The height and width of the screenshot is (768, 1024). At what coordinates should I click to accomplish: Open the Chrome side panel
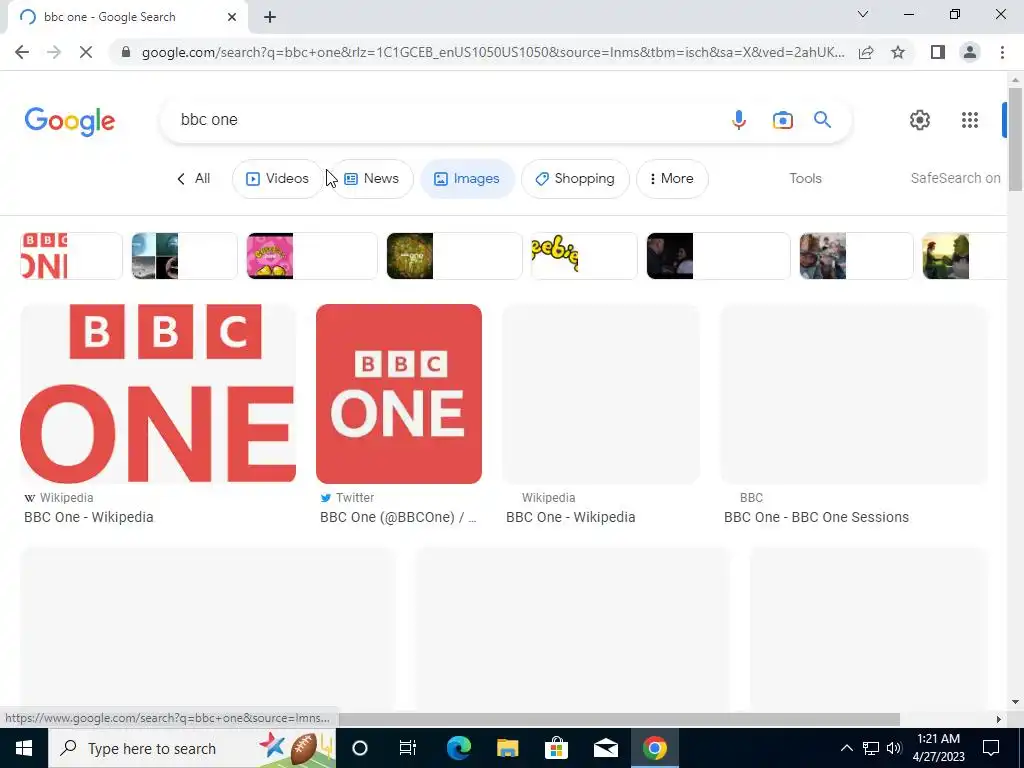(x=938, y=52)
